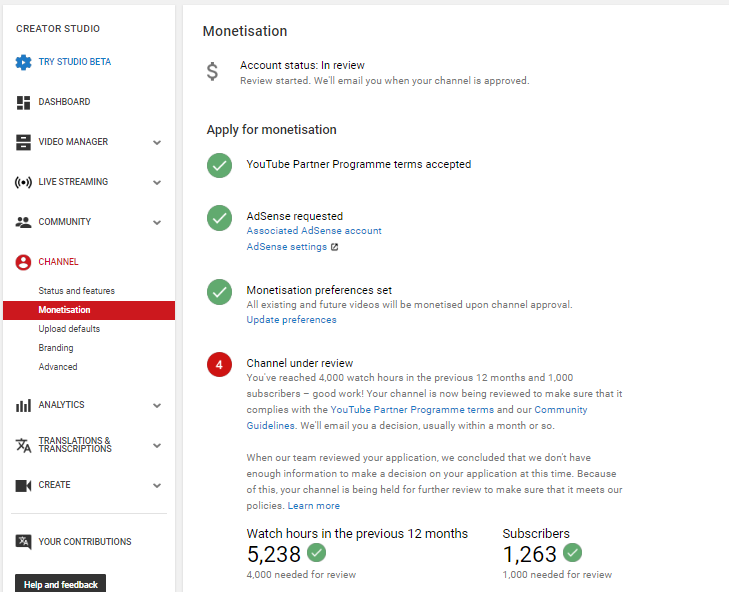
Task: Click the green check beside Partner Programme terms
Action: [x=219, y=165]
